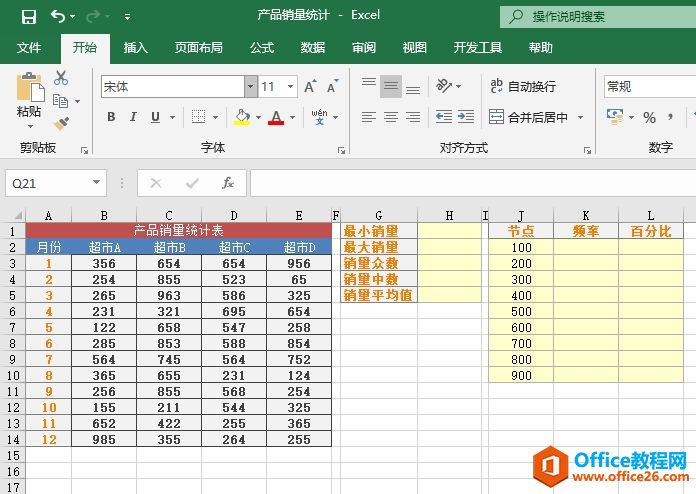Switch to the 审阅 tab

pyautogui.click(x=364, y=47)
